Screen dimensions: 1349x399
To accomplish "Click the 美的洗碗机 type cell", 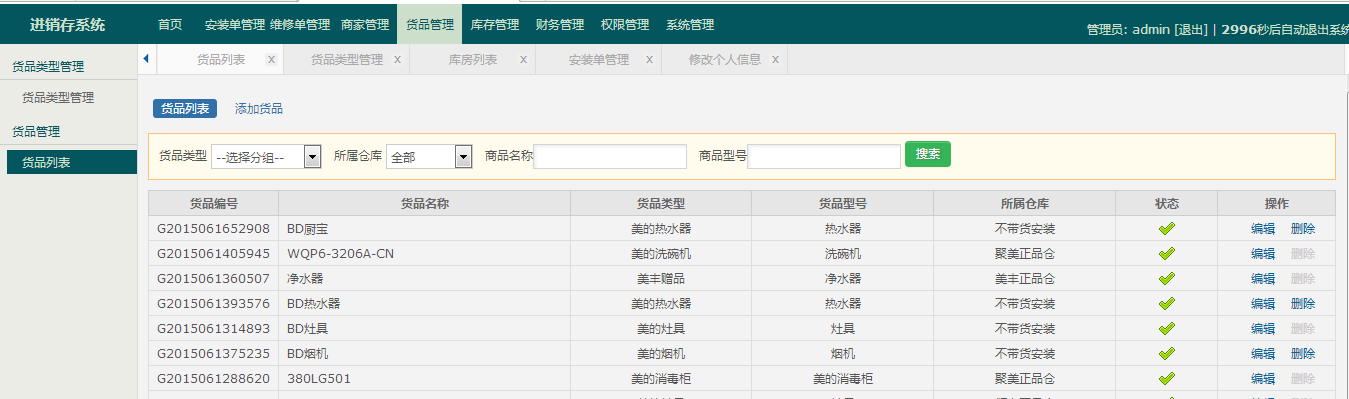I will point(661,254).
